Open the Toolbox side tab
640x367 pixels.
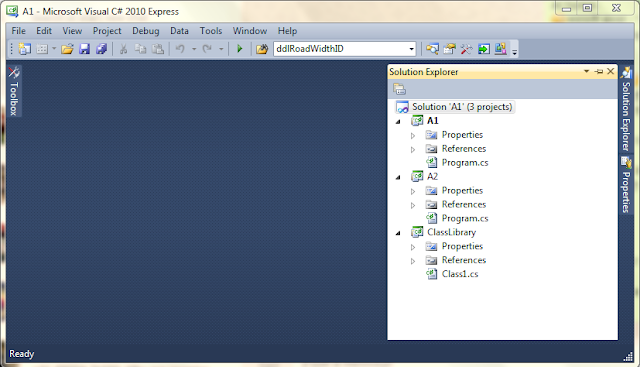14,91
